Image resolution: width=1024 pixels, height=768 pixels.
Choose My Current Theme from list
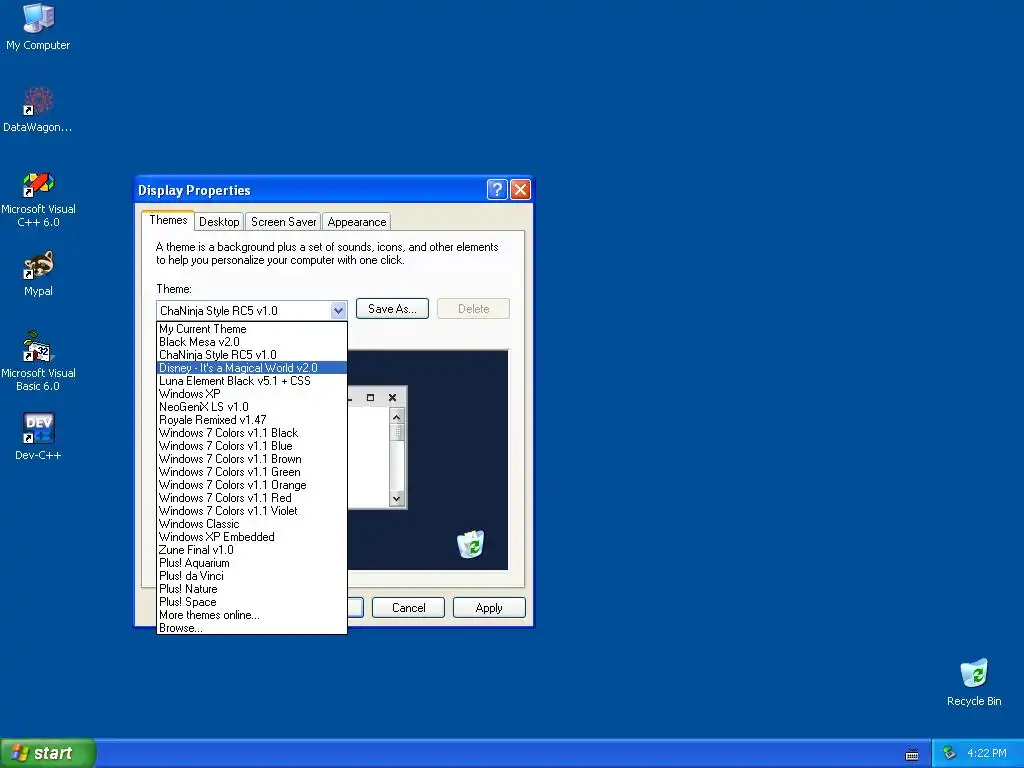(251, 328)
